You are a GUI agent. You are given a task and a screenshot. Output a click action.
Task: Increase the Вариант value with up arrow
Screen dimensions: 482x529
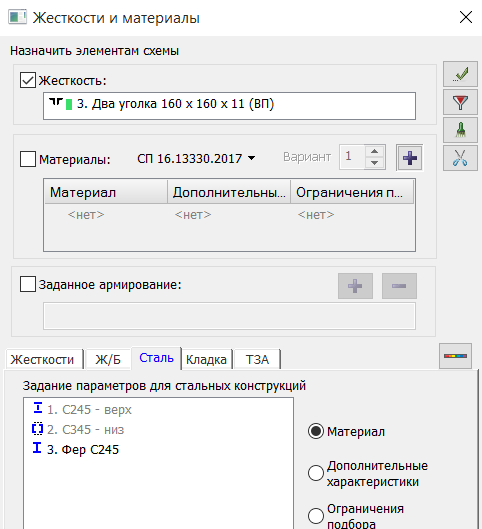374,151
